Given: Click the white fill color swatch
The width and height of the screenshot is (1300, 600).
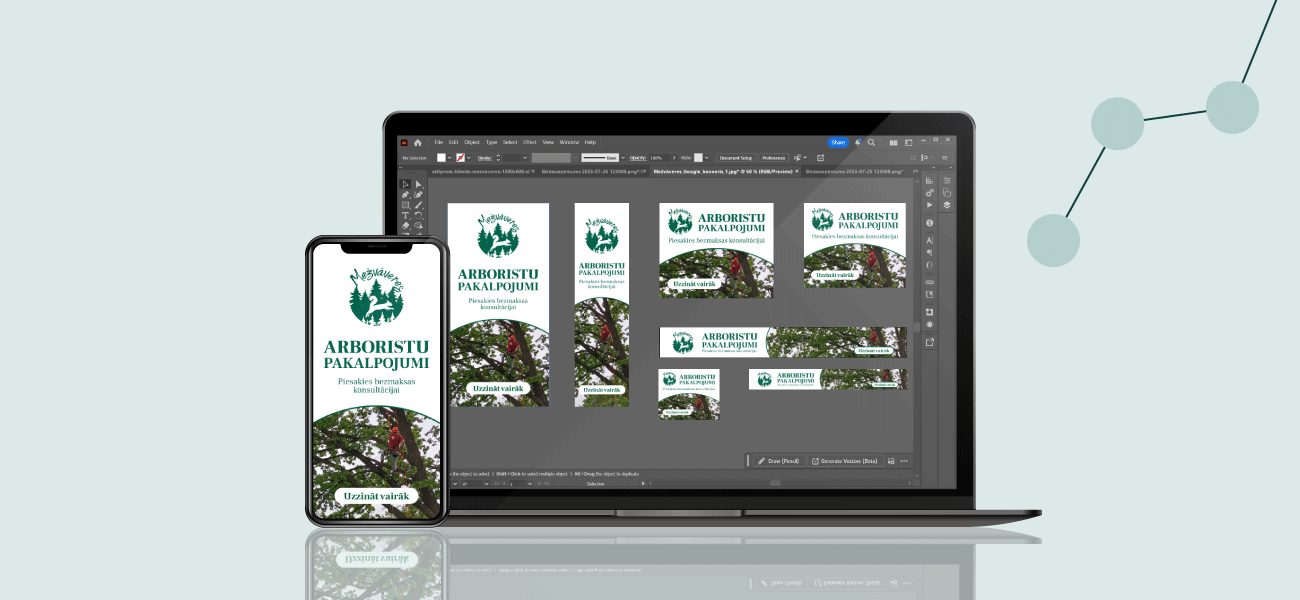Looking at the screenshot, I should tap(441, 158).
